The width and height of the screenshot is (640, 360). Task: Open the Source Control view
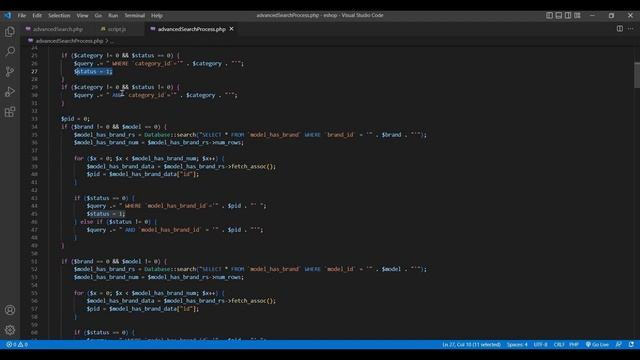tap(10, 72)
